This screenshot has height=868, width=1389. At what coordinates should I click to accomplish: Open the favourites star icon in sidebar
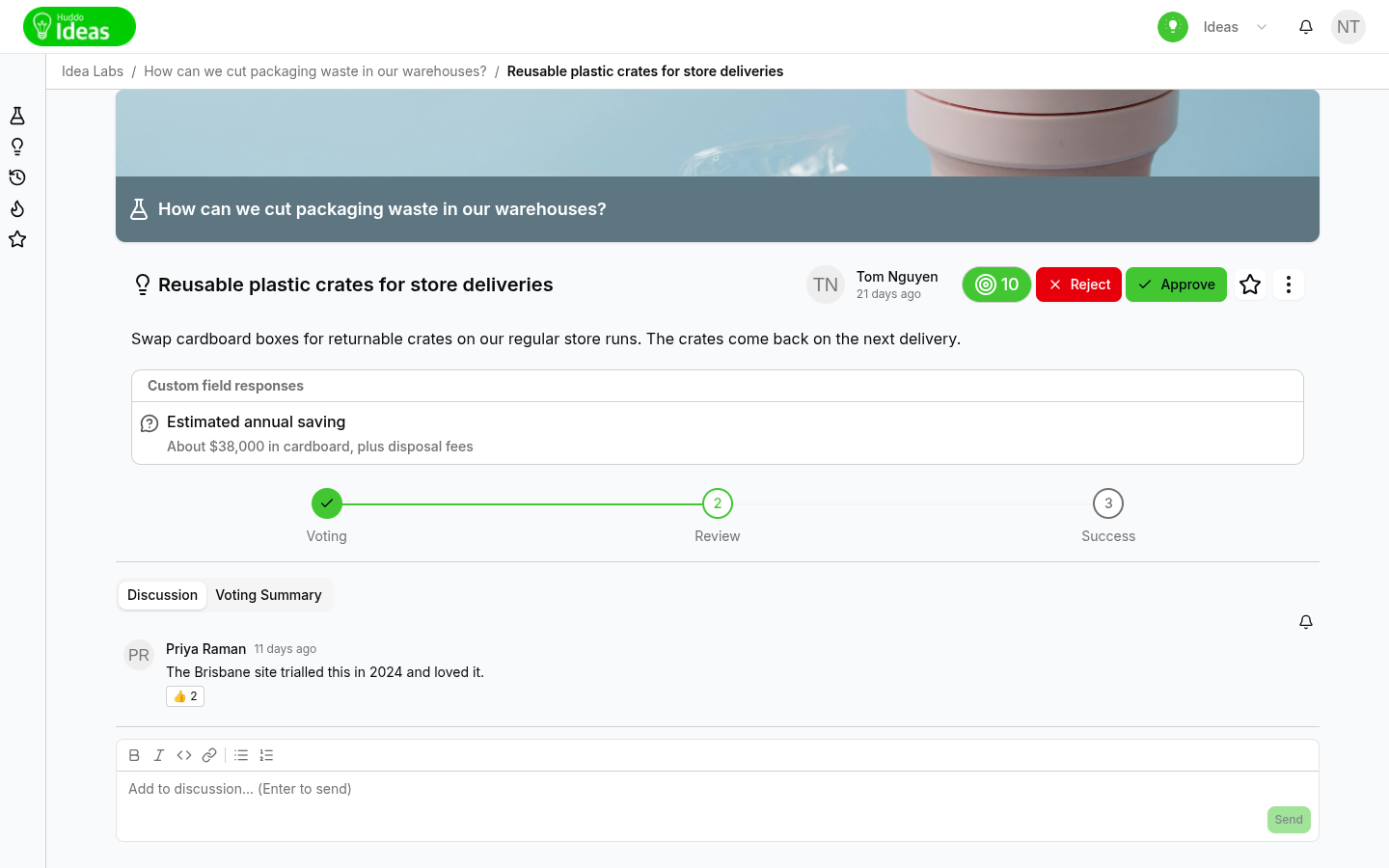click(17, 239)
